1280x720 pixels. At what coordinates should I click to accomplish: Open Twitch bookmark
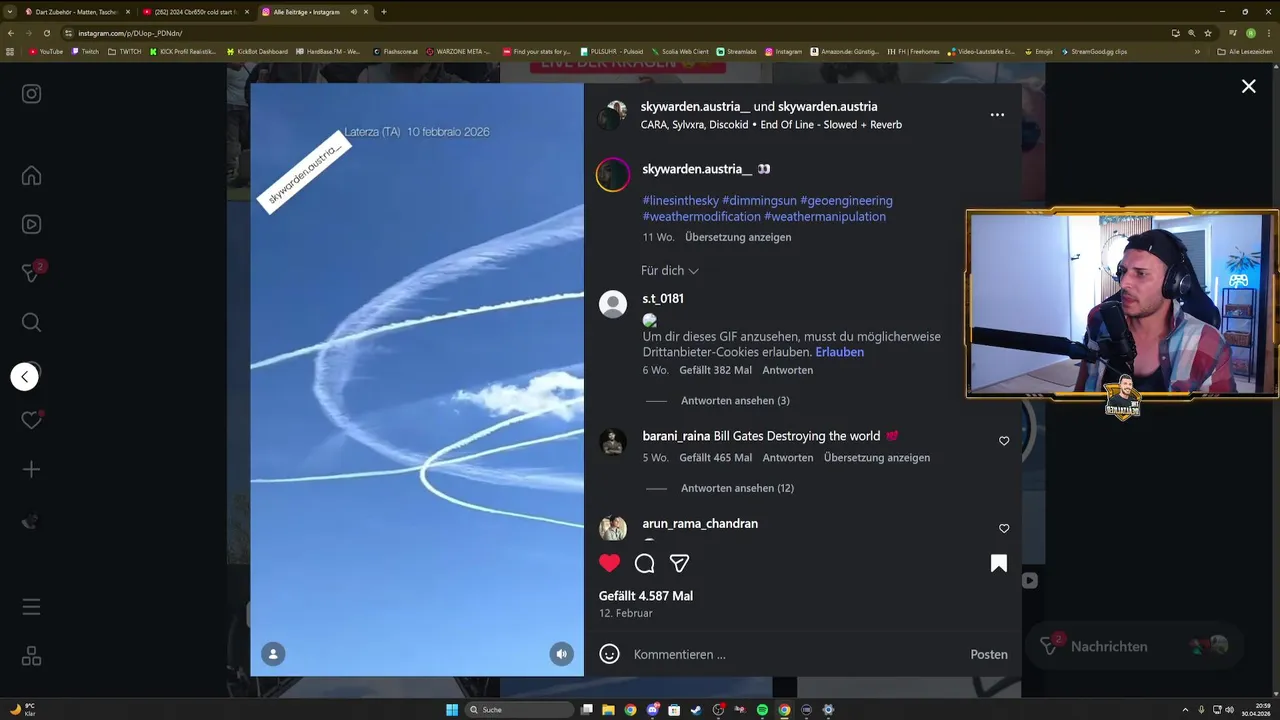tap(85, 51)
